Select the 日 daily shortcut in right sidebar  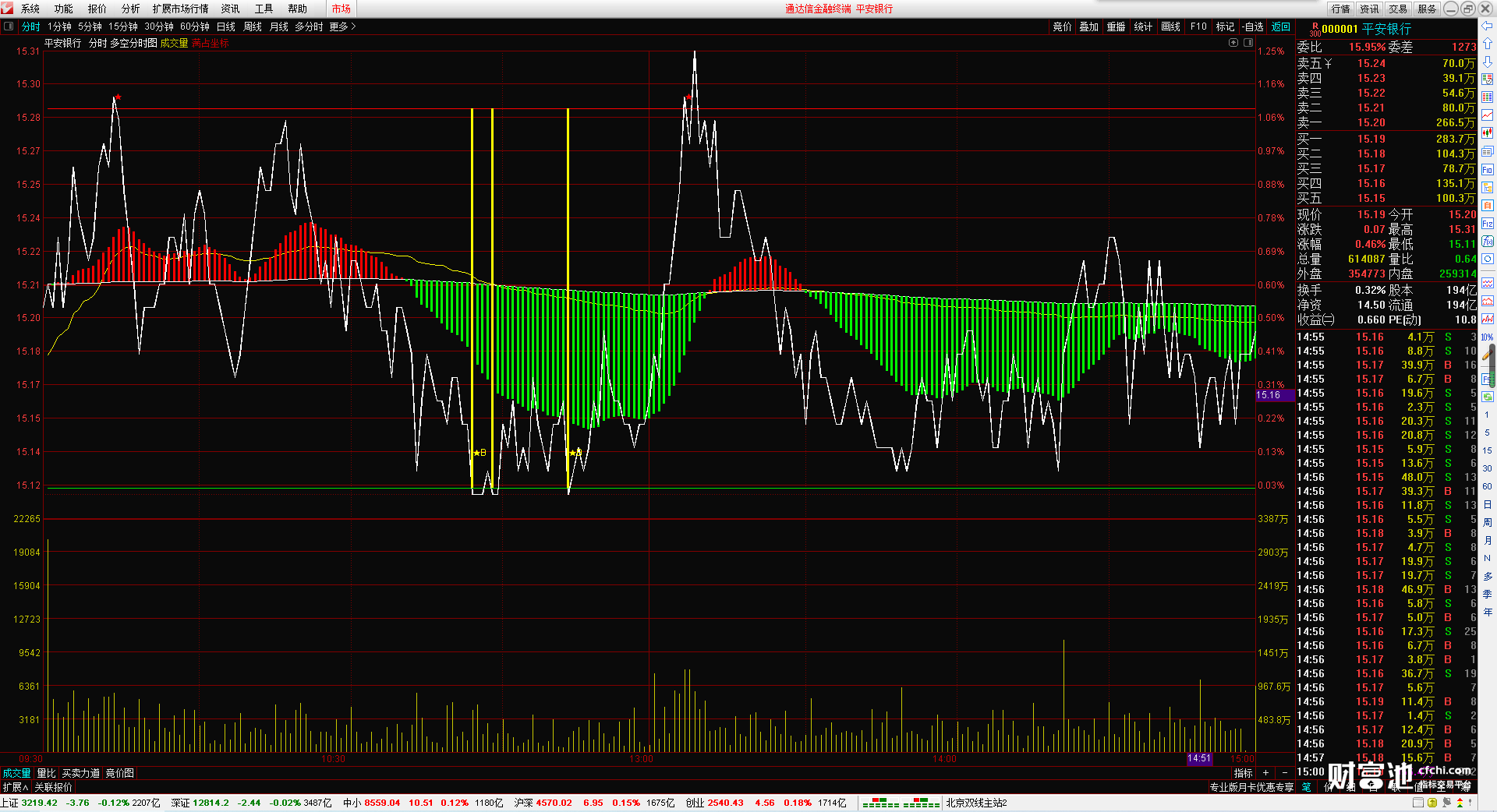click(1487, 505)
